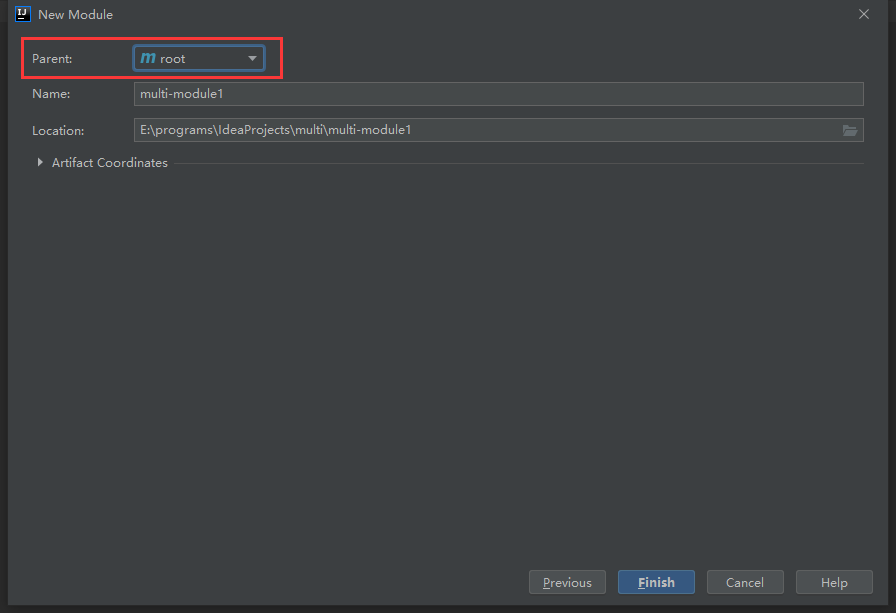
Task: Select the 'root' text in Parent combo box
Action: coord(173,59)
